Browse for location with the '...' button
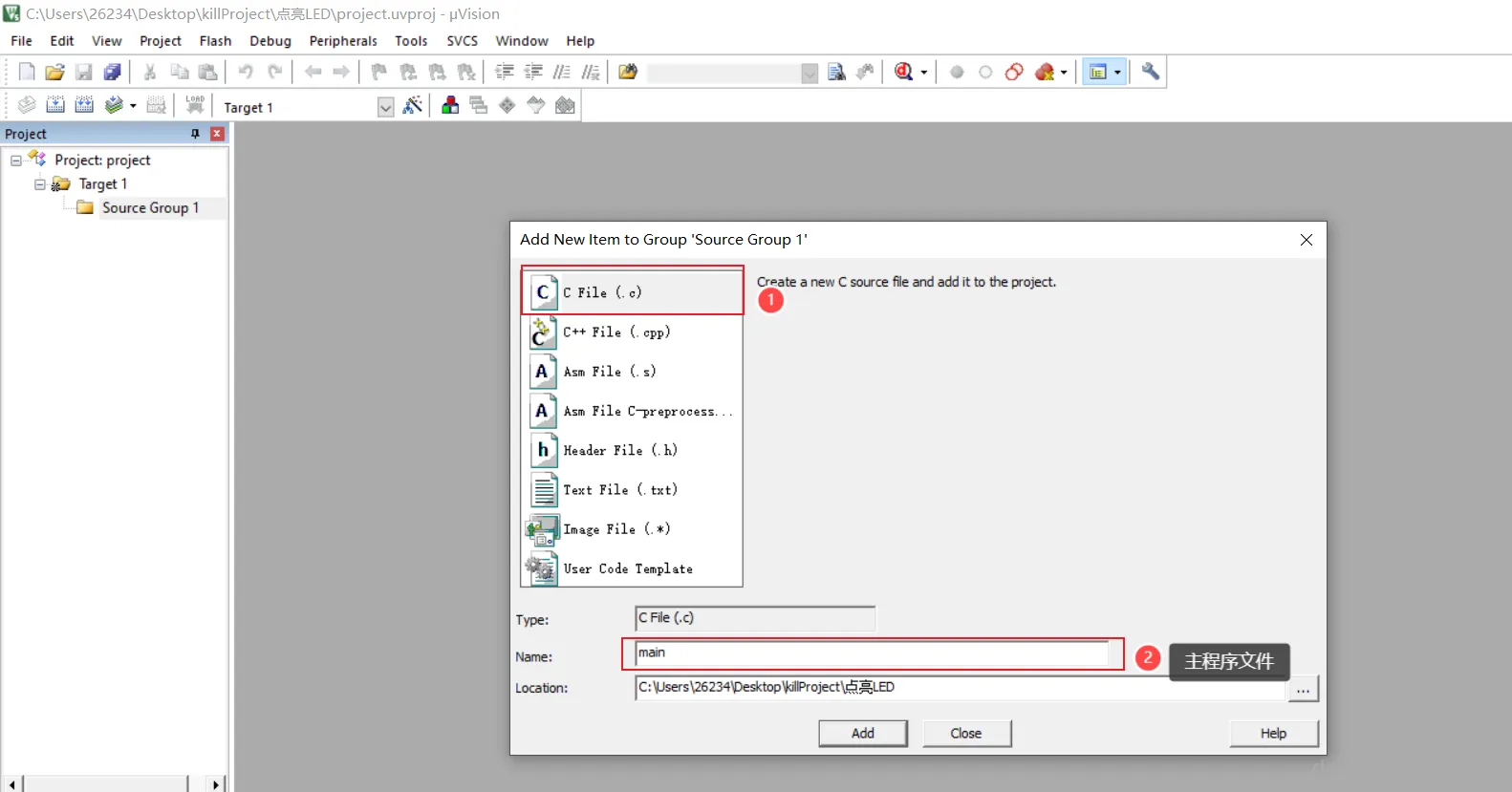 tap(1304, 689)
